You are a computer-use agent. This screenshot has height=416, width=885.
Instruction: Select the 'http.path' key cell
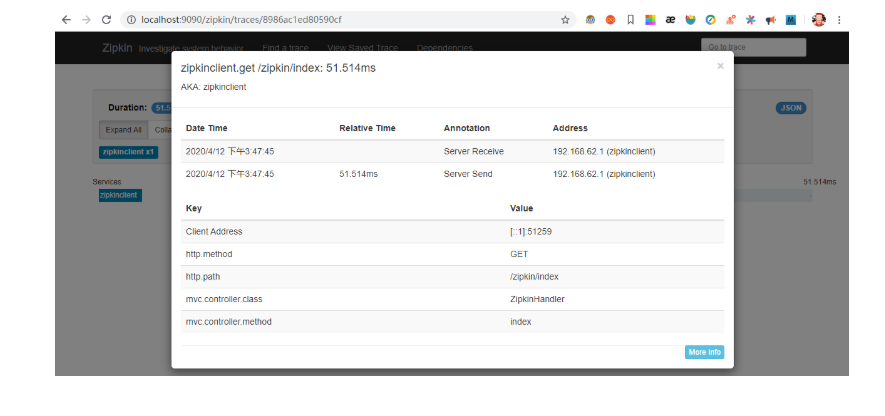[x=204, y=277]
